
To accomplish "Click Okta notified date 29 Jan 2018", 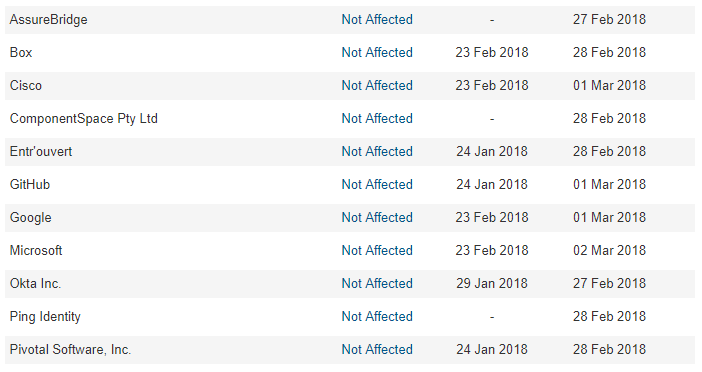I will coord(492,283).
